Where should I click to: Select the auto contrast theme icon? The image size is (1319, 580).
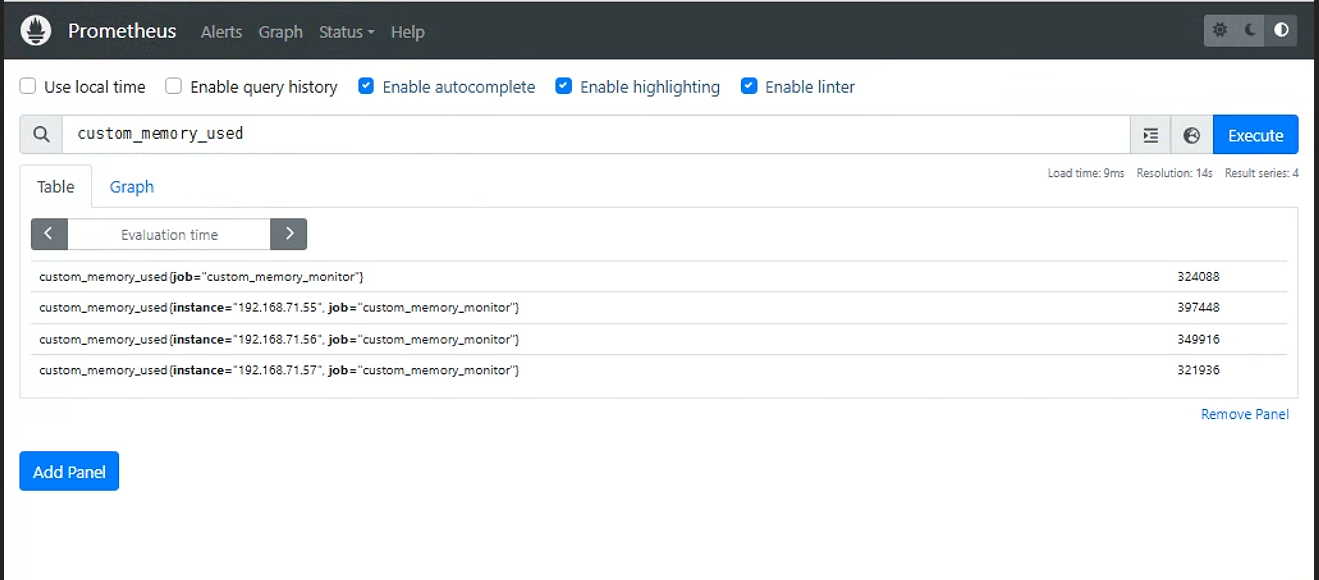click(1281, 31)
